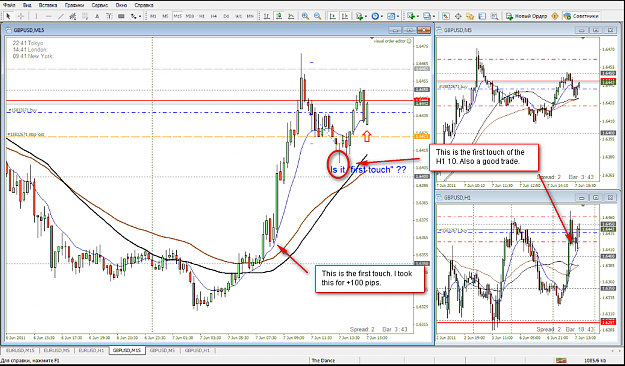Toggle the visual order editor label
This screenshot has width=625, height=366.
click(x=393, y=41)
